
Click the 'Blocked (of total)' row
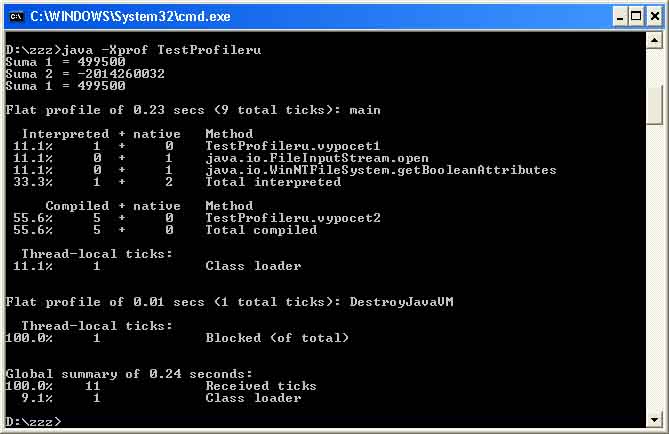(x=277, y=337)
